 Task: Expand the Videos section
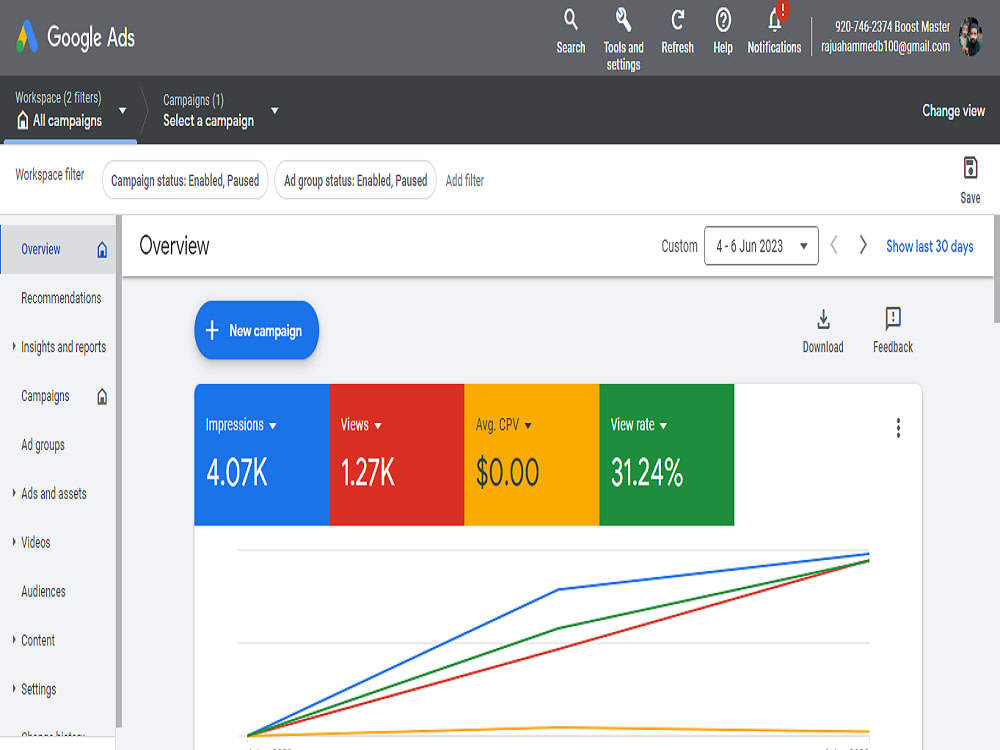coord(14,542)
